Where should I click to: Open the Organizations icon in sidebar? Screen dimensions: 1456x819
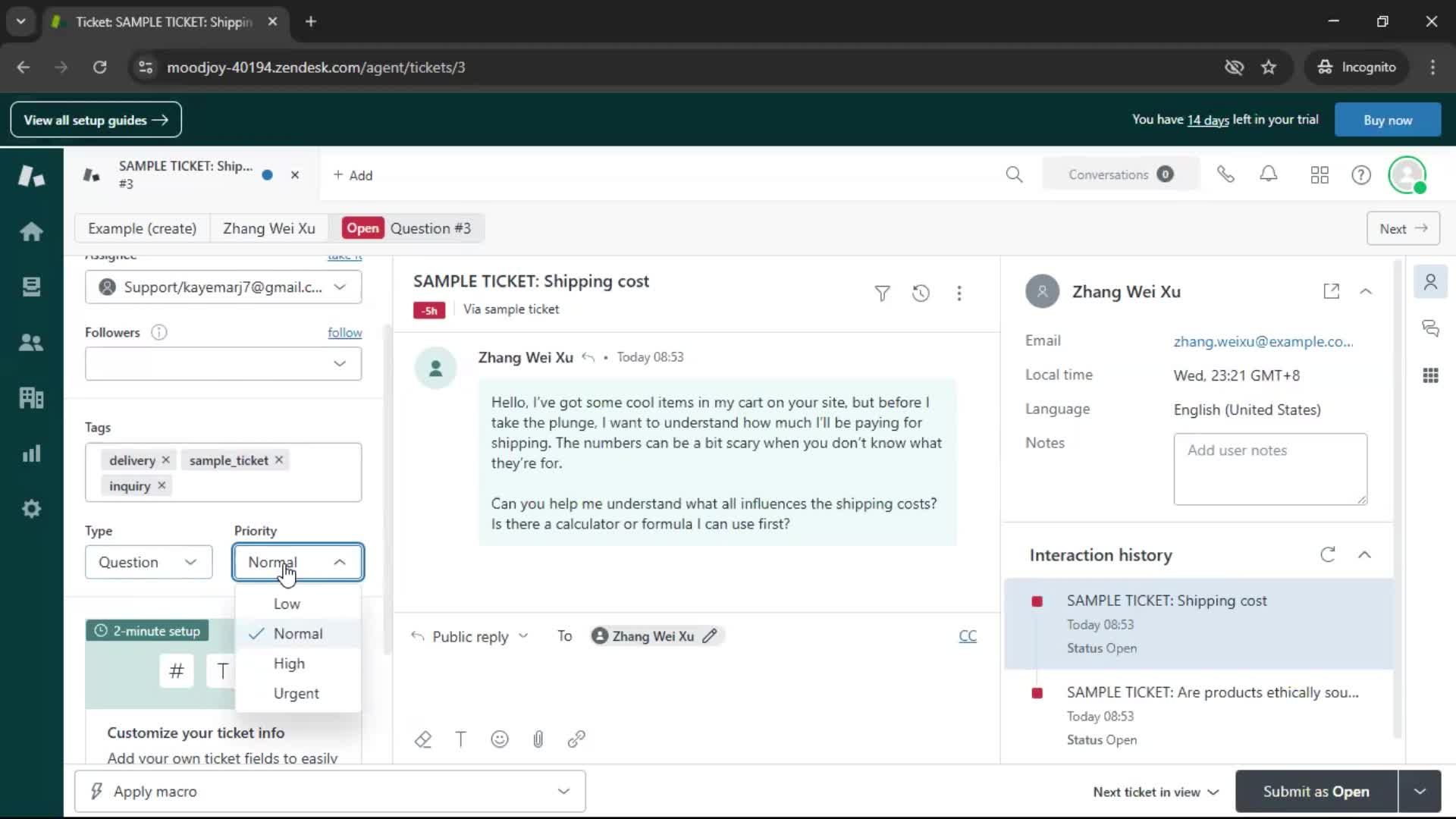pyautogui.click(x=31, y=397)
